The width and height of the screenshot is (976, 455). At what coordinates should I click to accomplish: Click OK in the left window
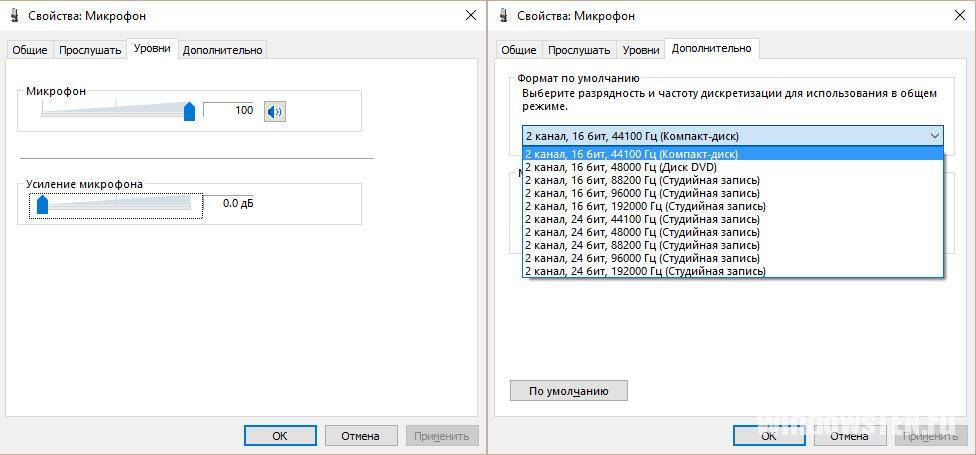click(279, 436)
